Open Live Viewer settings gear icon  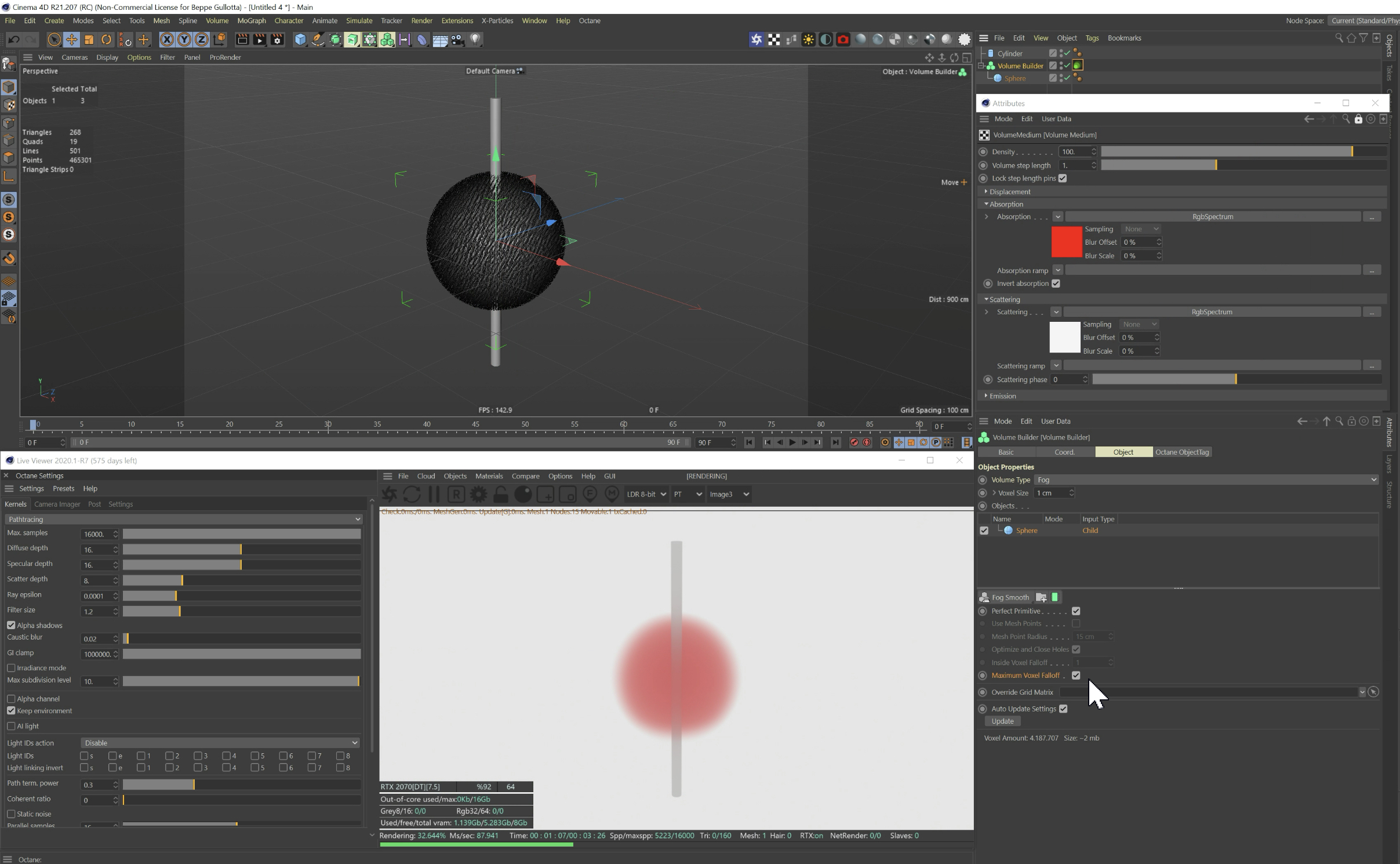(x=478, y=494)
